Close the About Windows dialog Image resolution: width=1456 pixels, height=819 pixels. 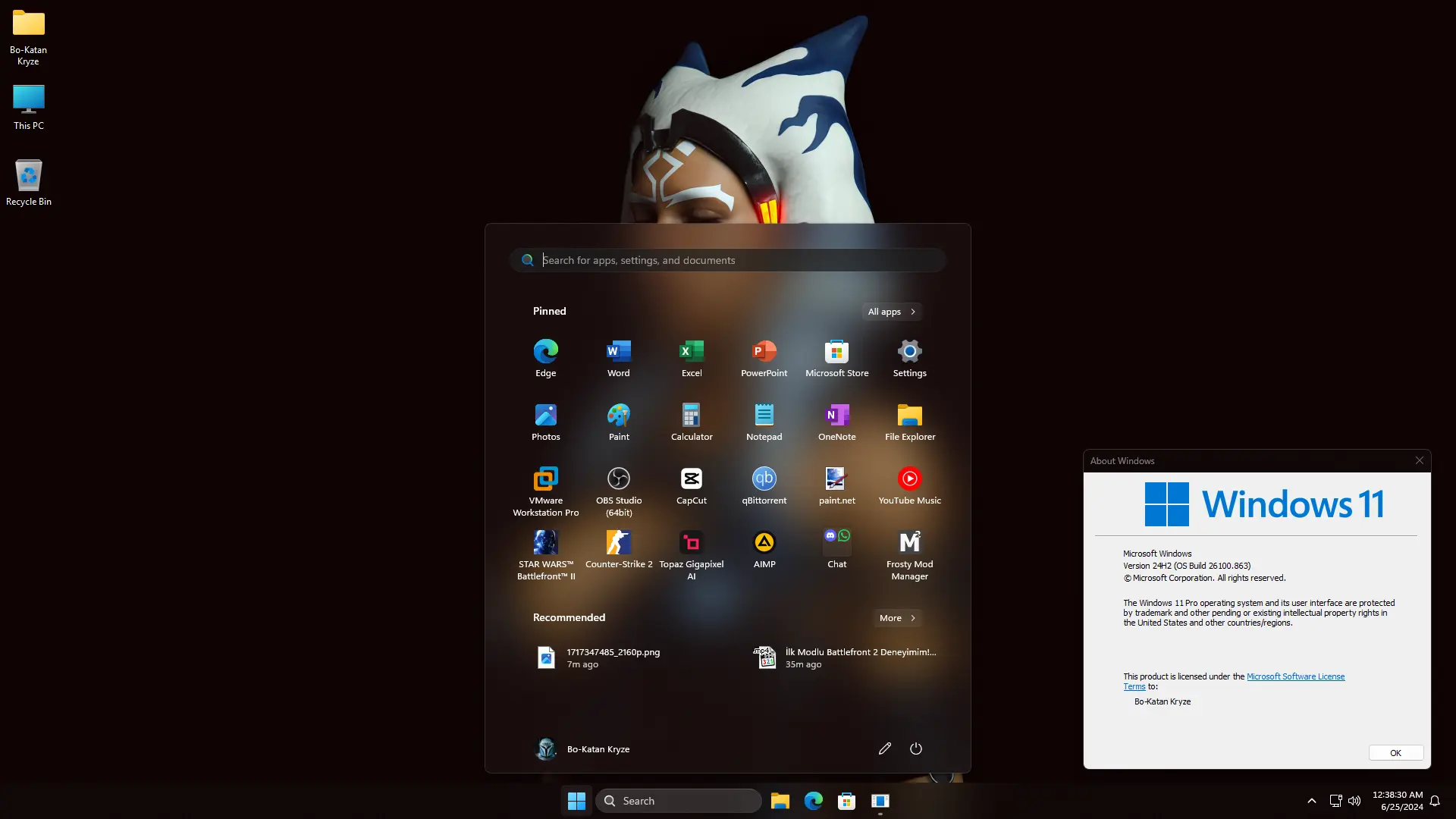1420,460
